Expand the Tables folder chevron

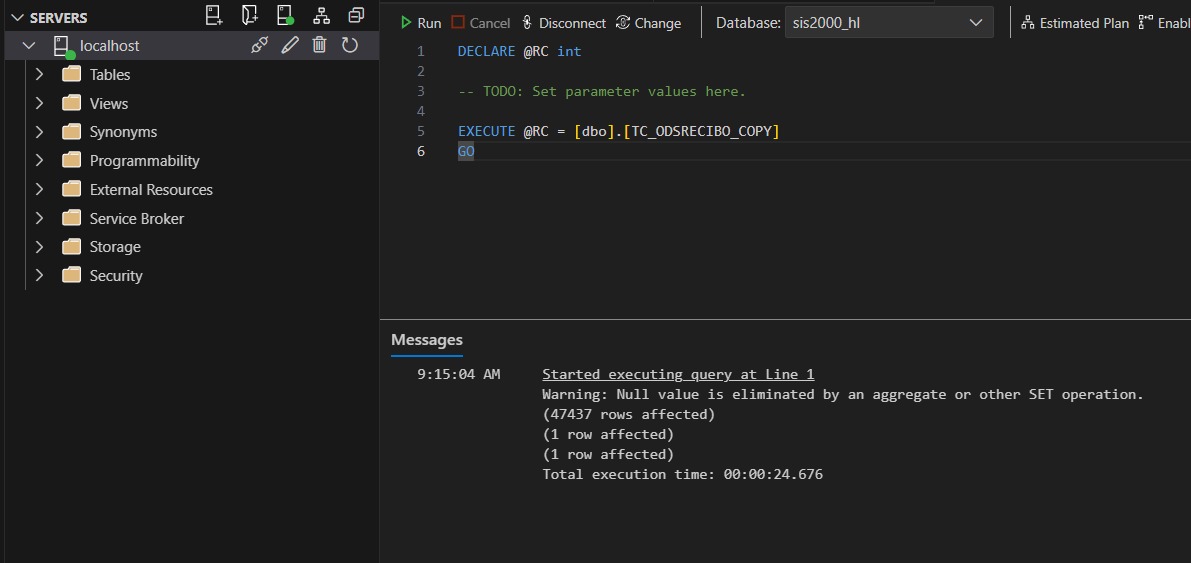(x=40, y=75)
